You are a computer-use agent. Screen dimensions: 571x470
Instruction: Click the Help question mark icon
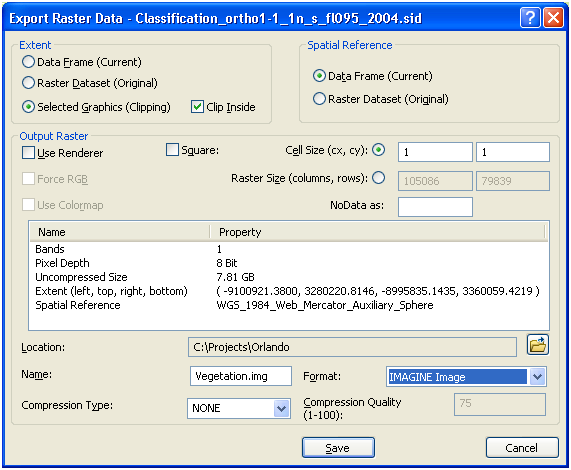[530, 17]
